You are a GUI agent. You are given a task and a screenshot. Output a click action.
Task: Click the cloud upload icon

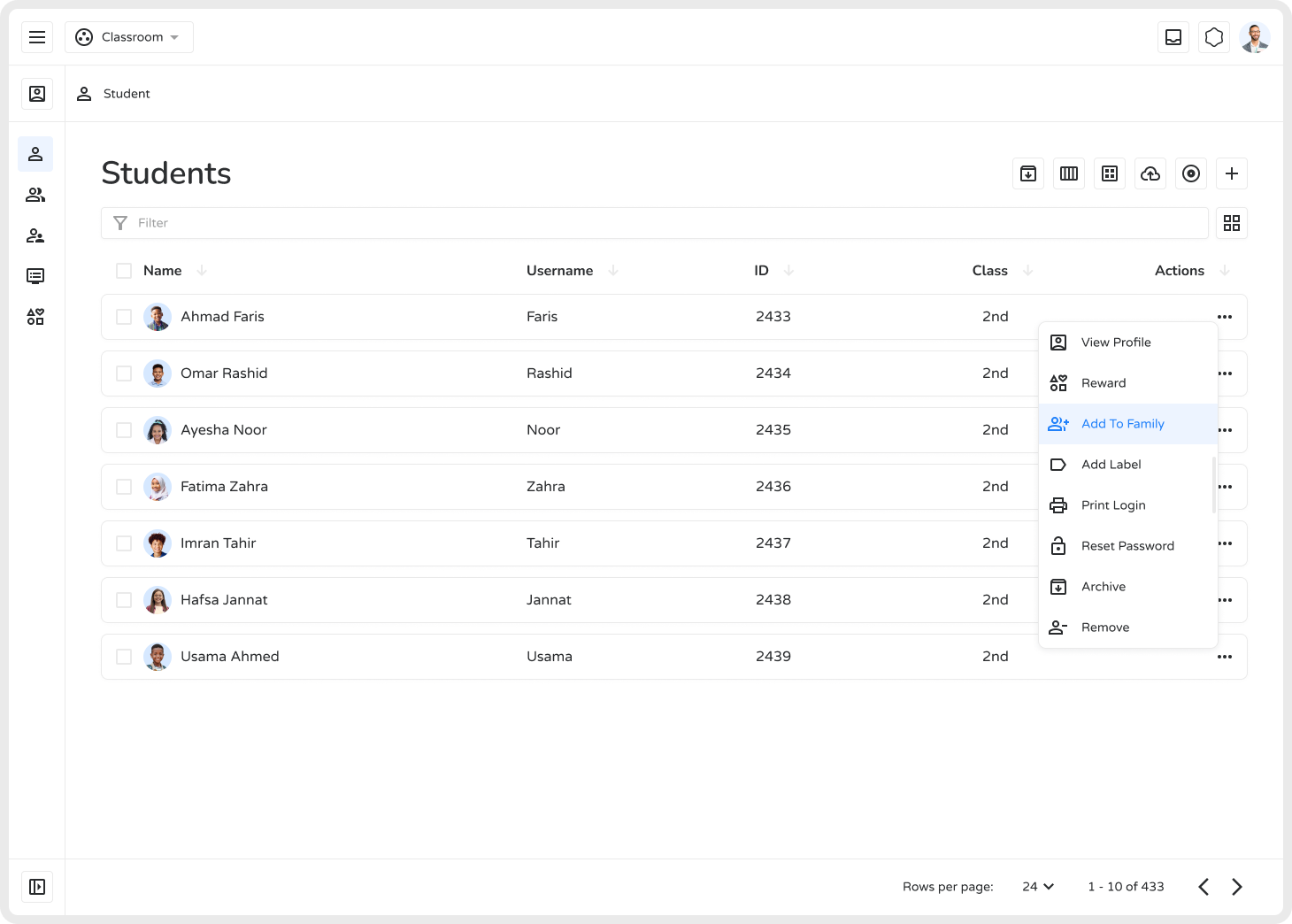[x=1150, y=173]
